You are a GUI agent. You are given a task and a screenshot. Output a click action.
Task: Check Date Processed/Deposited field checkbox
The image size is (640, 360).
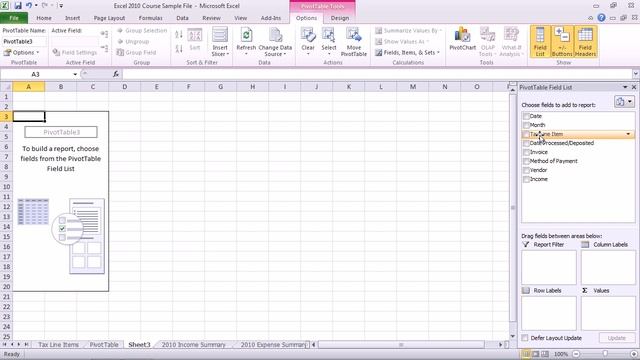[x=526, y=143]
